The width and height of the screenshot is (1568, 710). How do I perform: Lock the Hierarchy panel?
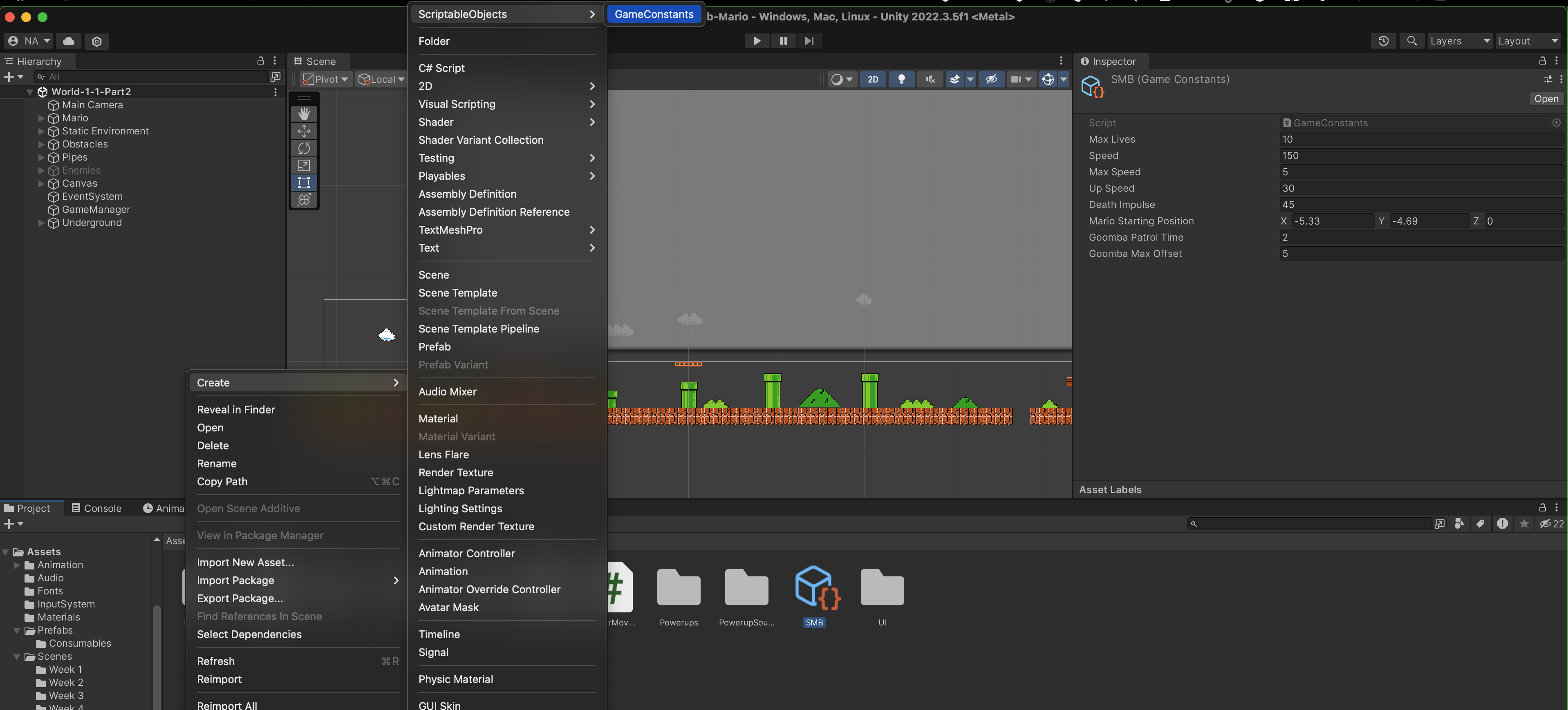(x=260, y=61)
